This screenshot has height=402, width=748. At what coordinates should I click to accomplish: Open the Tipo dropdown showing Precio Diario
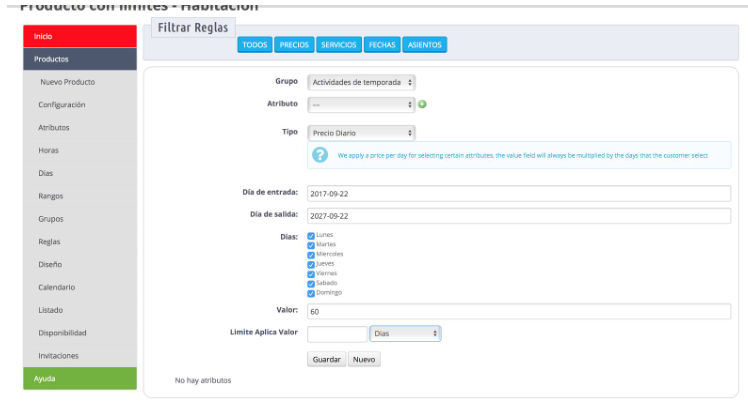(361, 133)
